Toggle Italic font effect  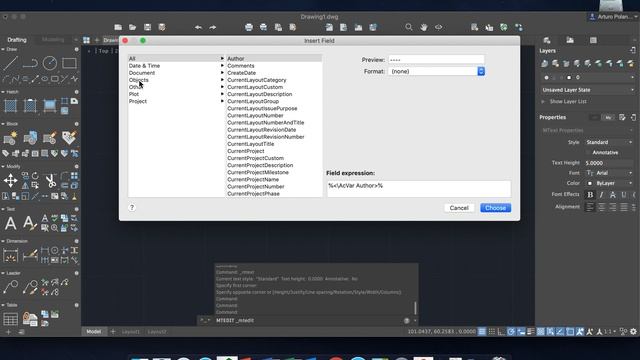601,195
